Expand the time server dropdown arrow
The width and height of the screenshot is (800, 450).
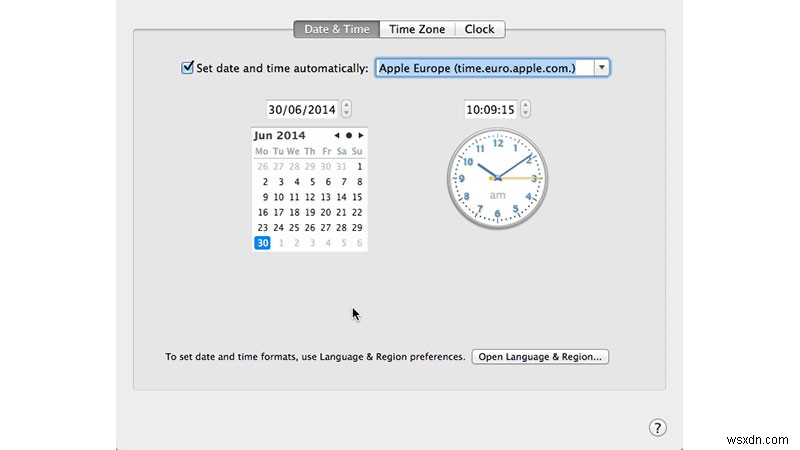coord(602,68)
